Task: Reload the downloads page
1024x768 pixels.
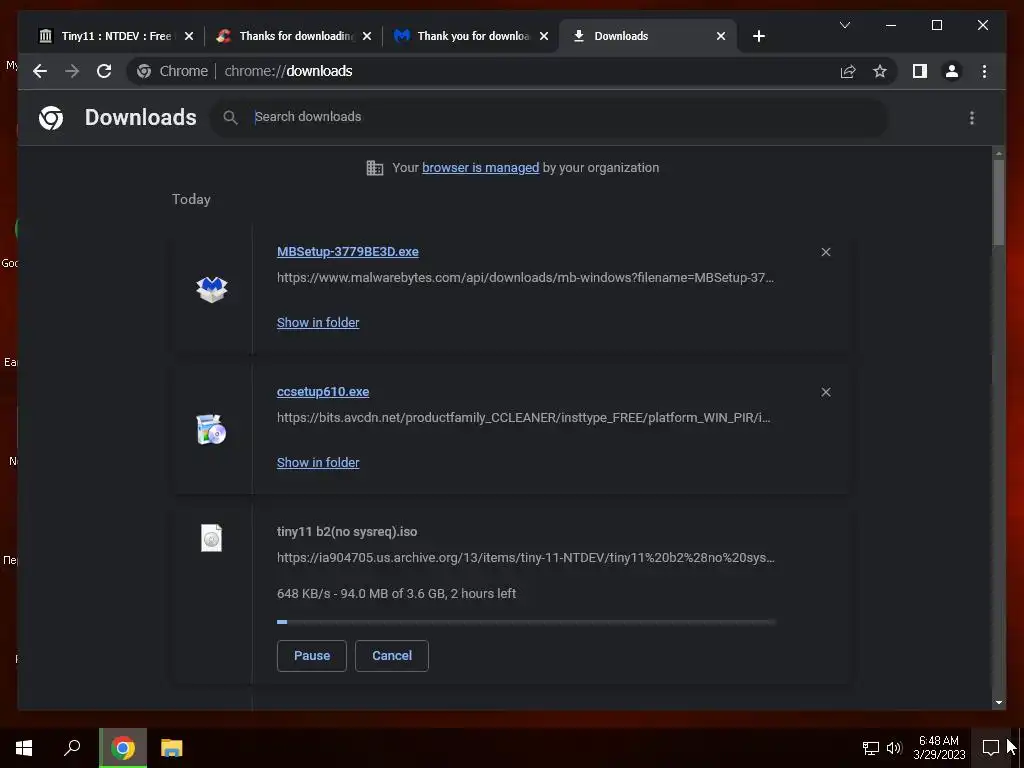Action: tap(104, 71)
